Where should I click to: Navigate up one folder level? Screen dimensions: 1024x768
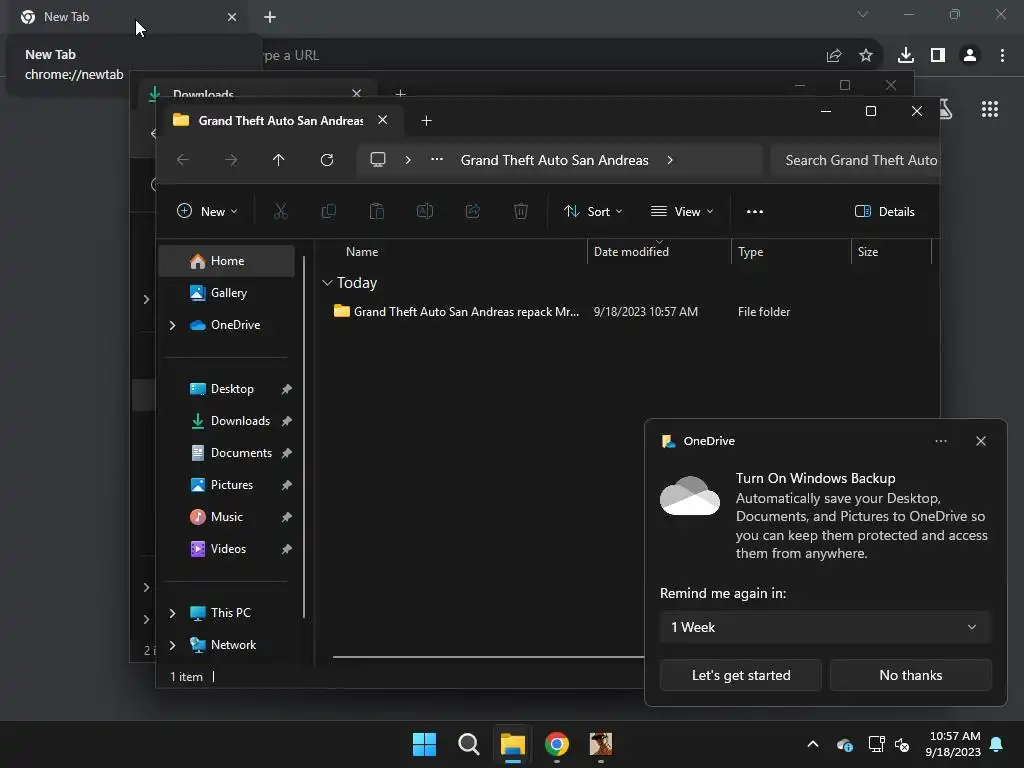coord(279,160)
